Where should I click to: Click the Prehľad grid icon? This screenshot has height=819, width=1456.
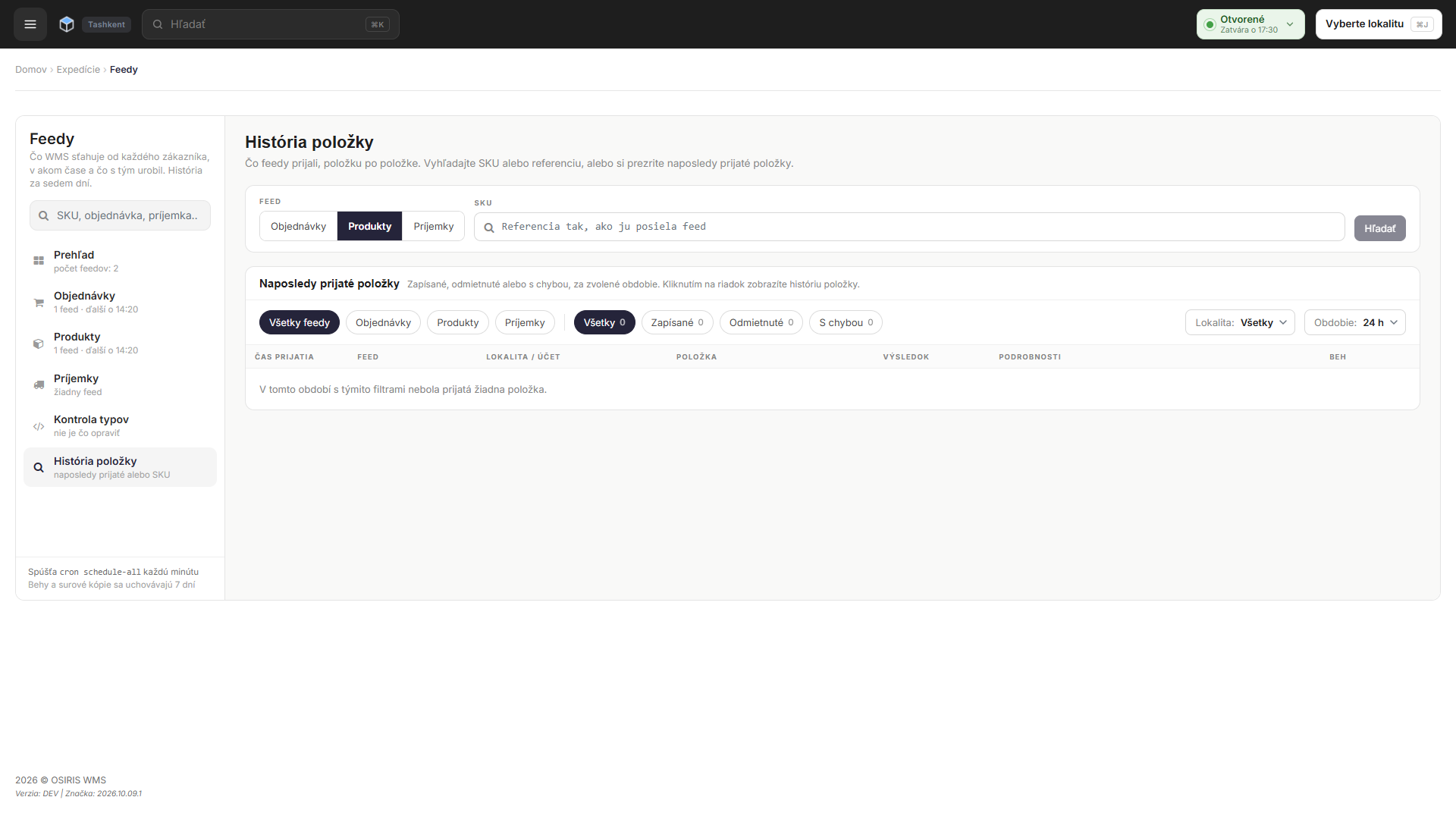[39, 261]
